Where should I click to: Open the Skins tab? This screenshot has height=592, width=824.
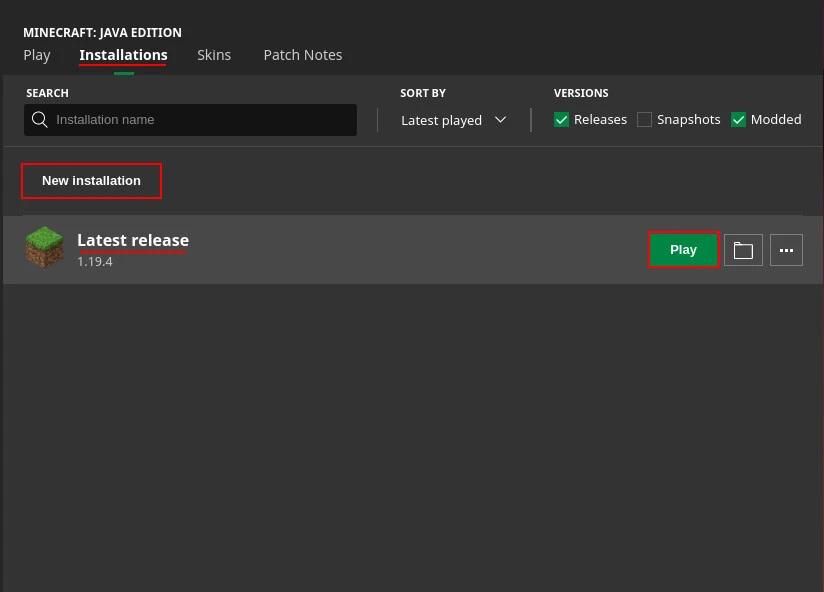pos(214,55)
